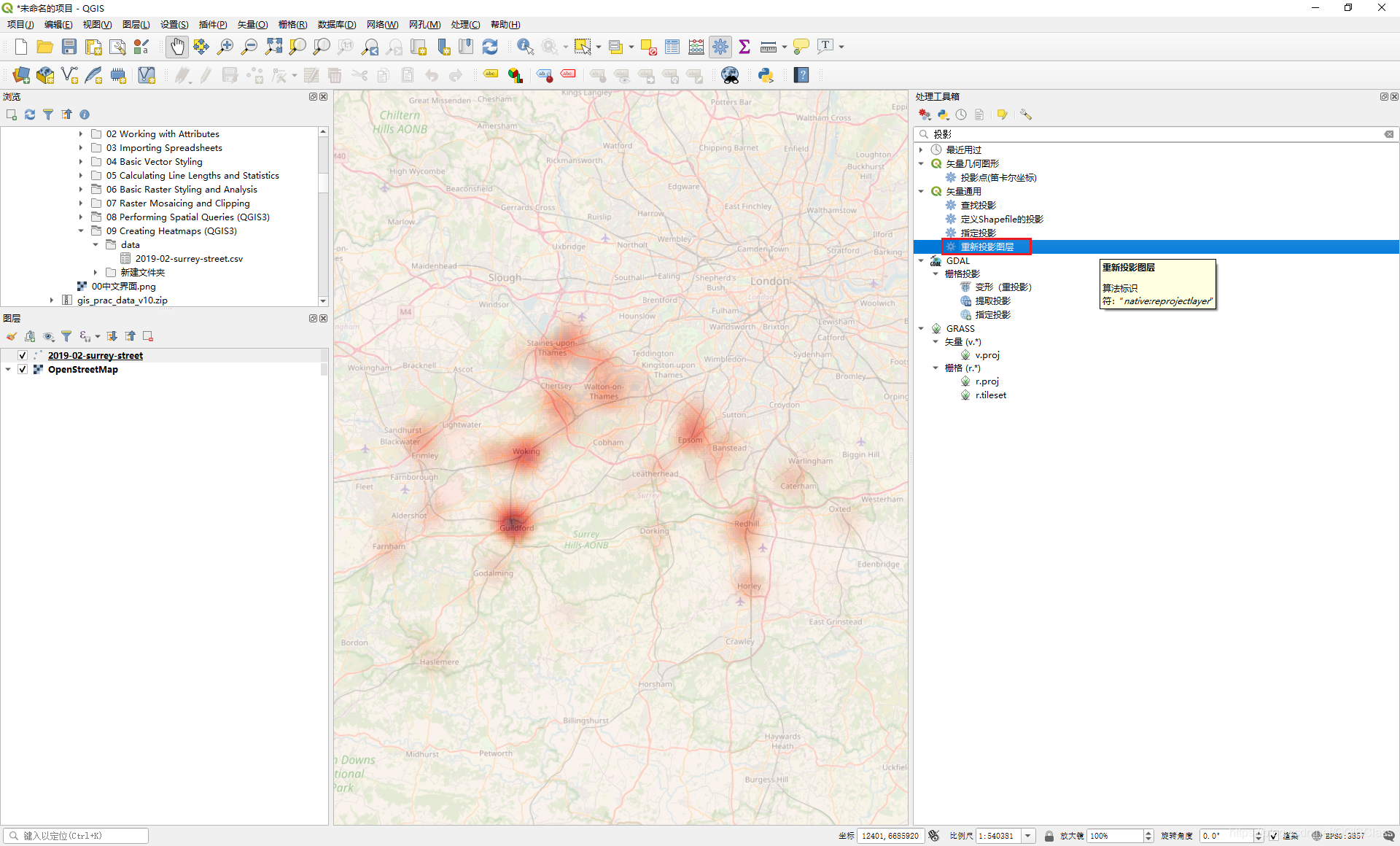This screenshot has width=1400, height=846.
Task: Expand the 08 Performing Spatial Queries folder
Action: click(x=81, y=217)
